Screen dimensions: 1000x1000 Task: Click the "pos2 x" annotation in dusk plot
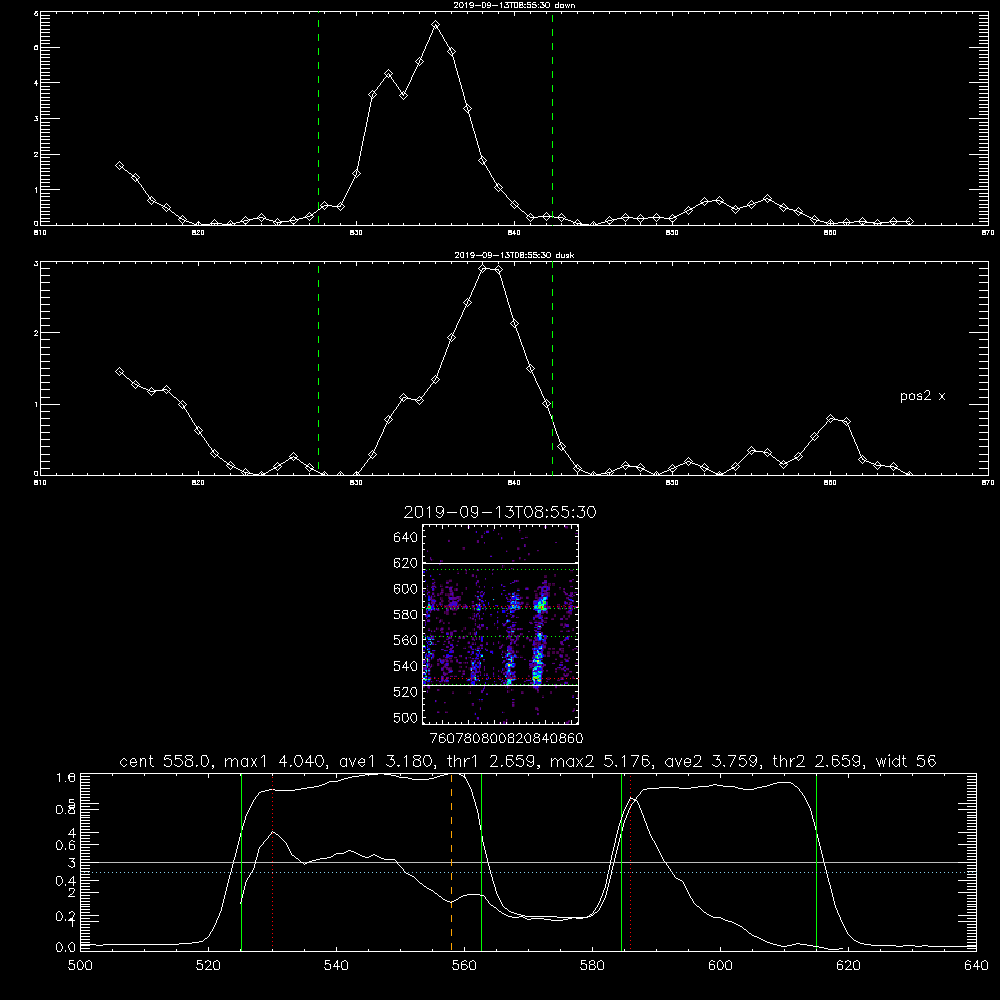click(922, 396)
